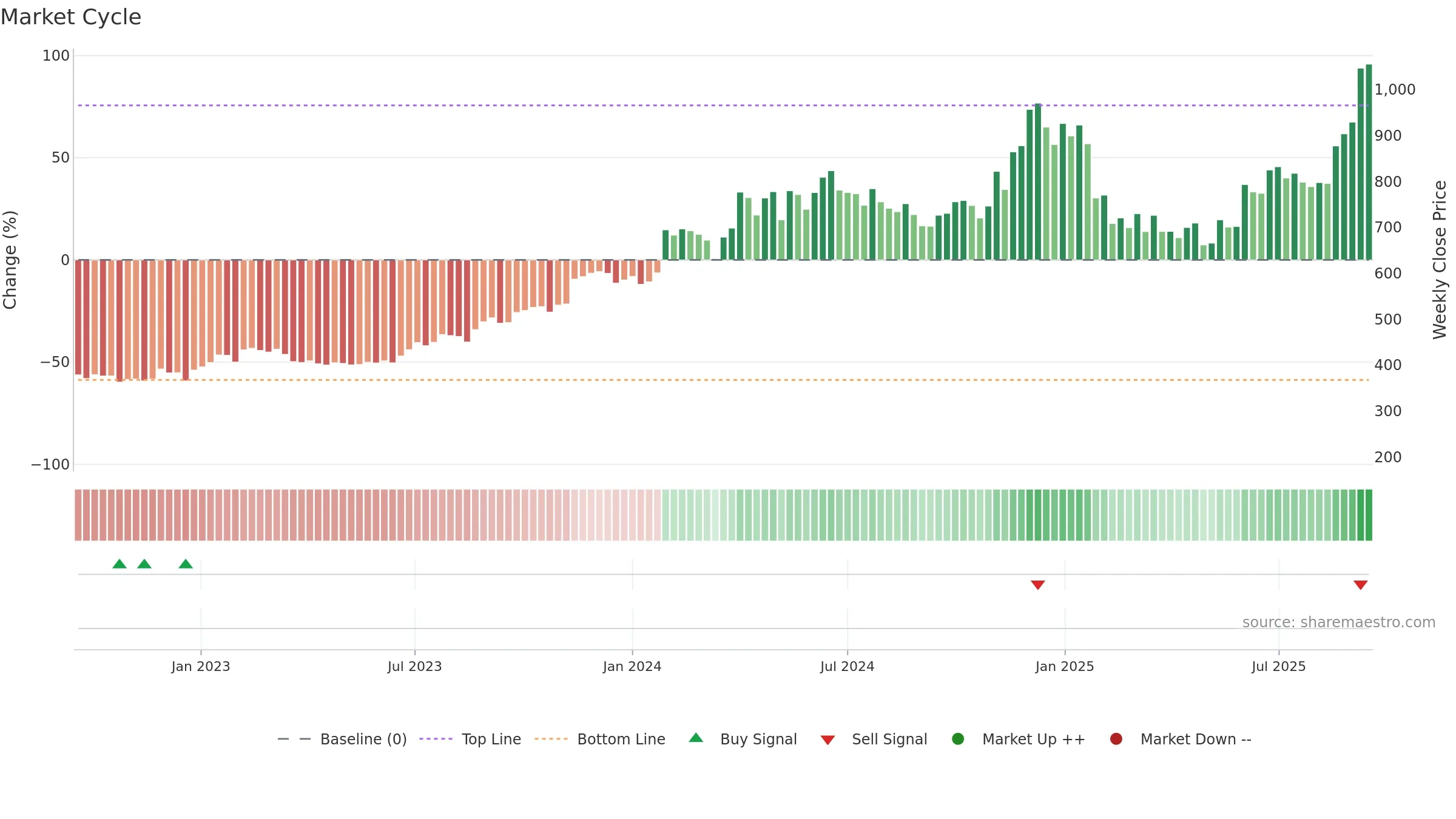Click the Jan 2024 axis label

(x=632, y=667)
